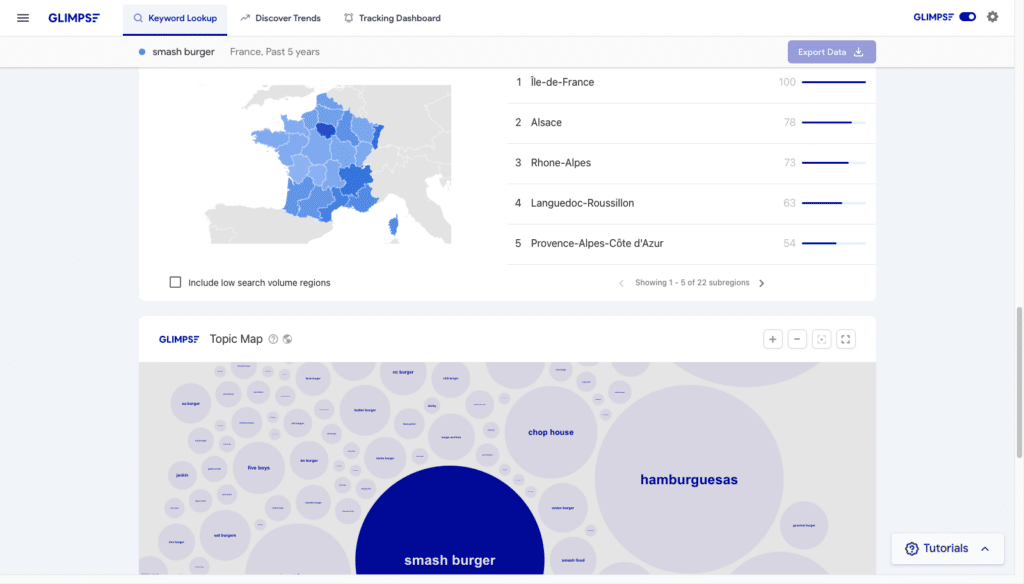Click the Rhone-Alpes interest bar

tap(834, 163)
